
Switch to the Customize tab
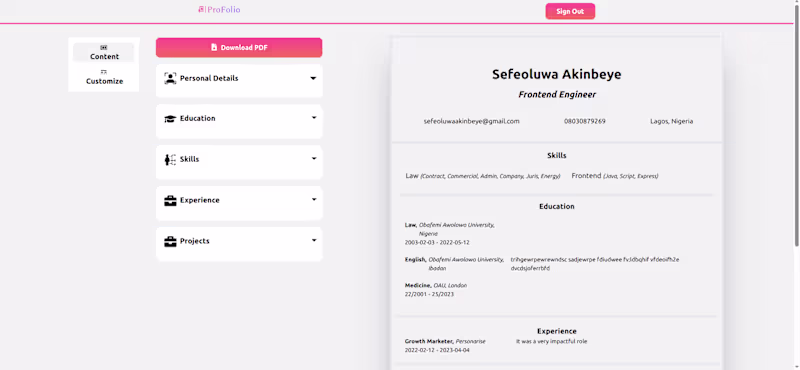click(x=104, y=77)
